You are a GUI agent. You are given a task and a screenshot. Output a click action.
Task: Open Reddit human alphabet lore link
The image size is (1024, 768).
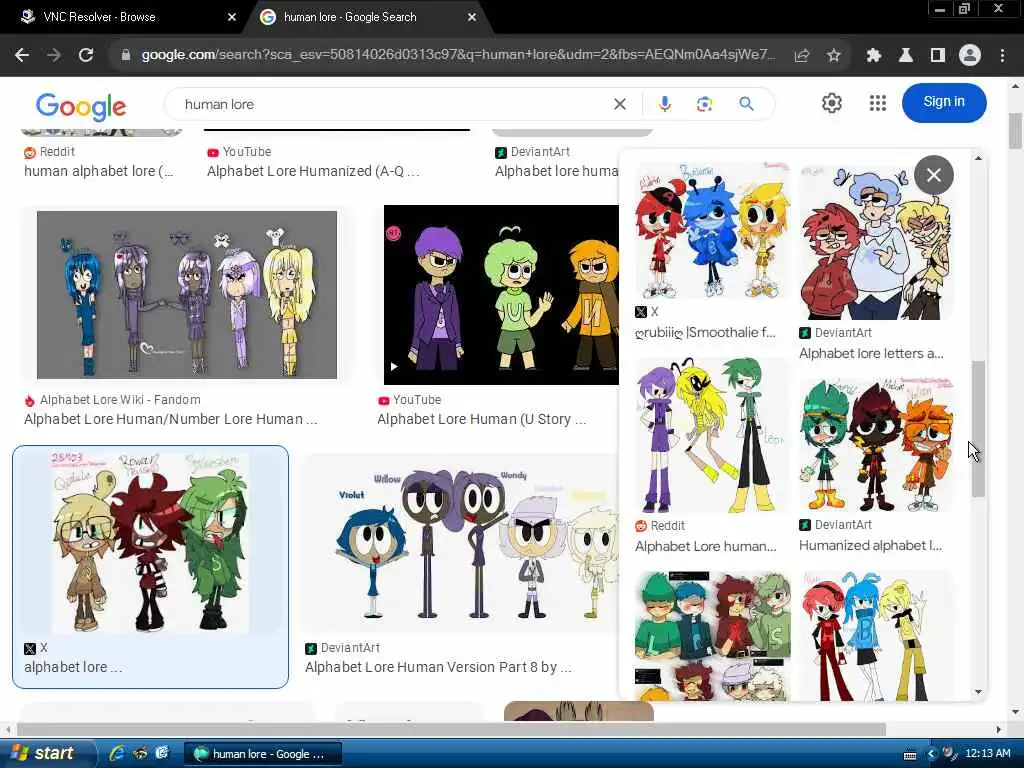click(x=99, y=171)
